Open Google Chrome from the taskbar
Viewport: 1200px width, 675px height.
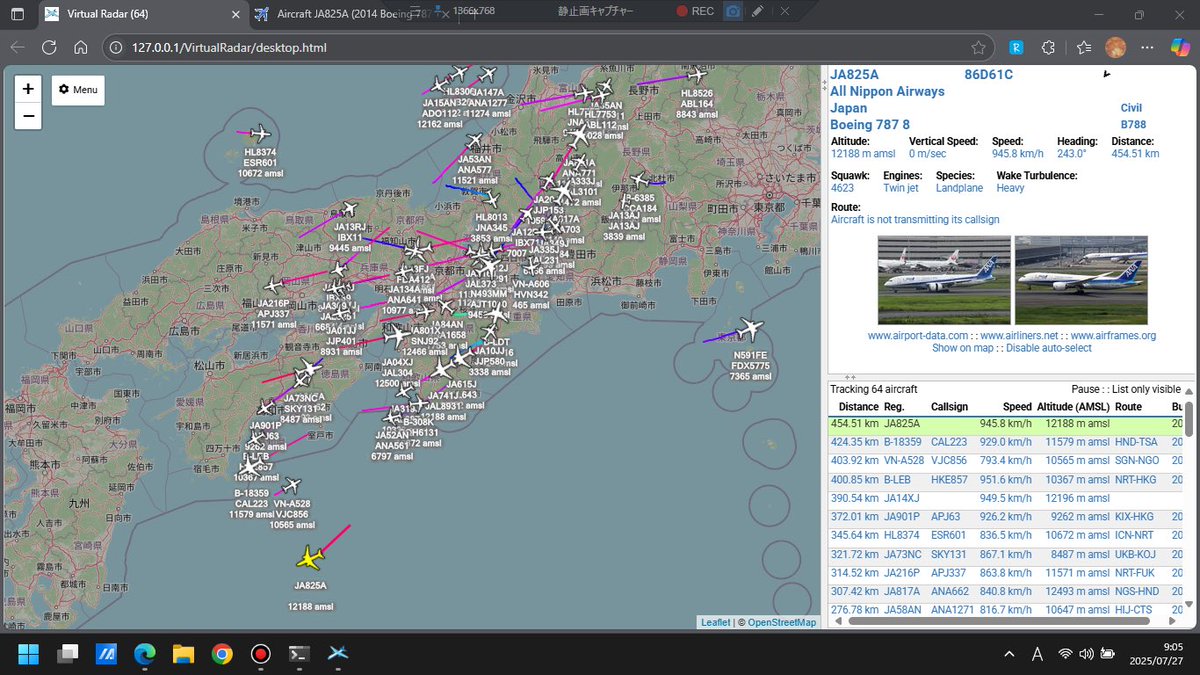pyautogui.click(x=222, y=654)
